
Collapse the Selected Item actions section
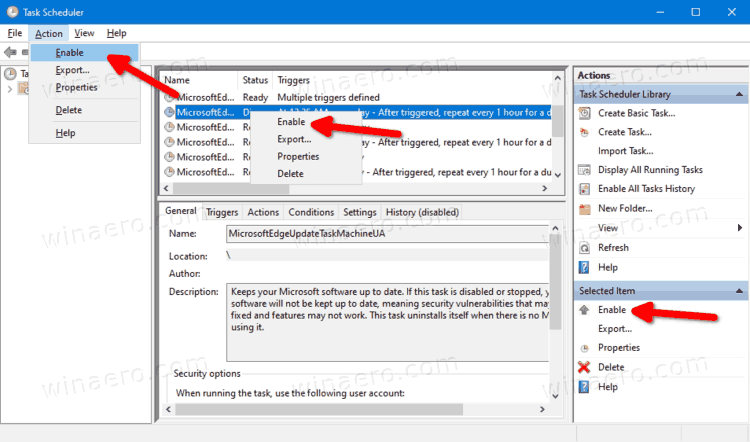tap(739, 291)
